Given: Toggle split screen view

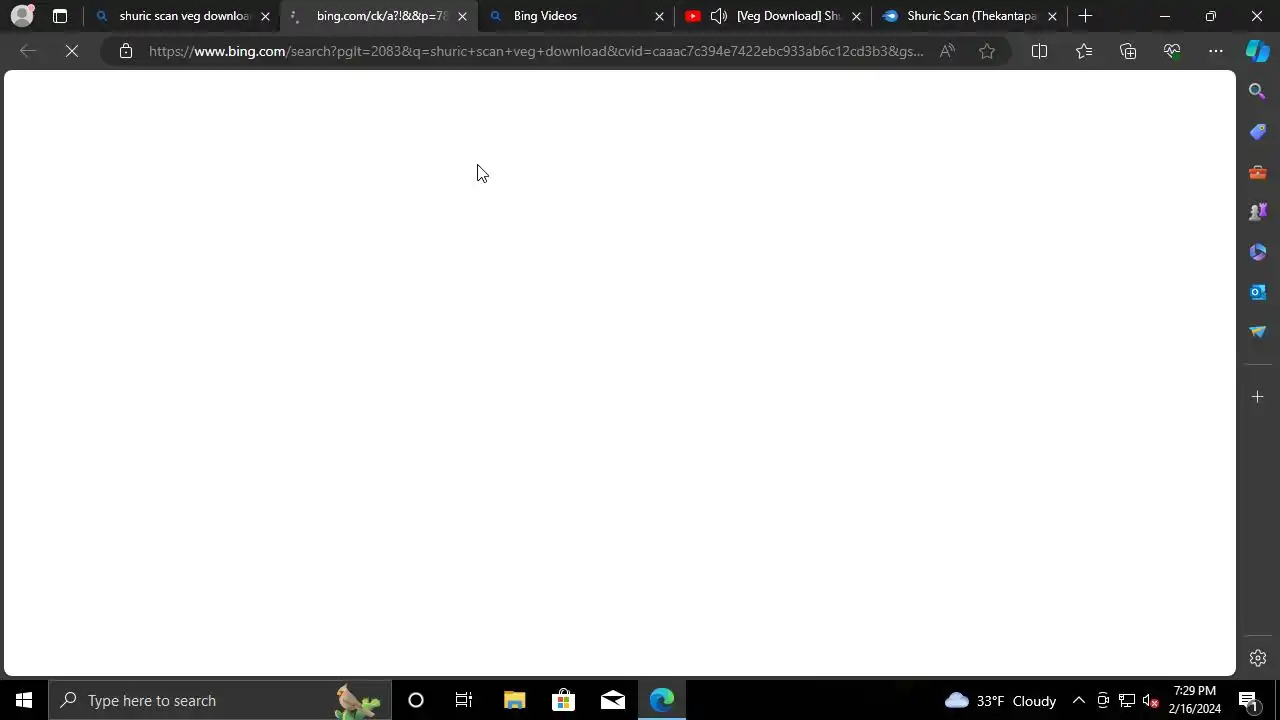Looking at the screenshot, I should click(x=1039, y=51).
